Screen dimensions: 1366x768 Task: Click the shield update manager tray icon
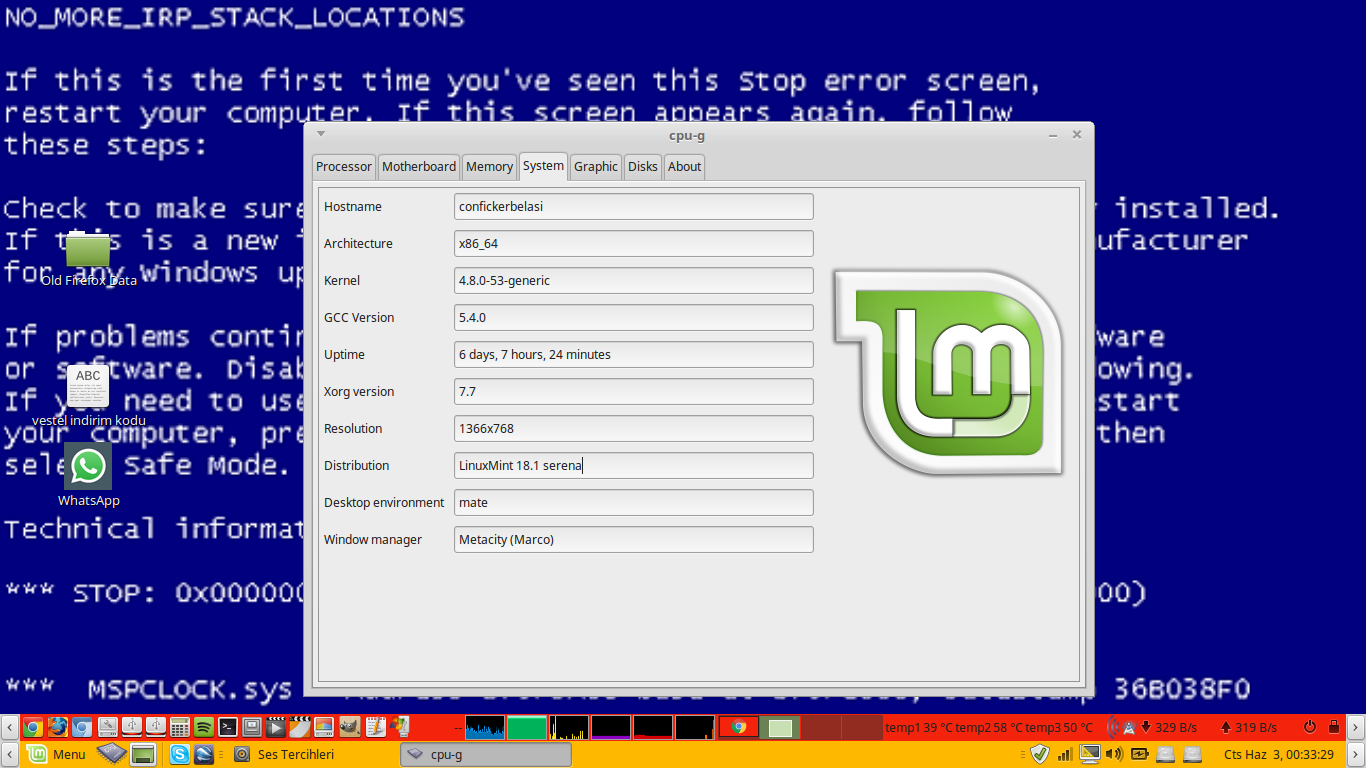pyautogui.click(x=1039, y=754)
